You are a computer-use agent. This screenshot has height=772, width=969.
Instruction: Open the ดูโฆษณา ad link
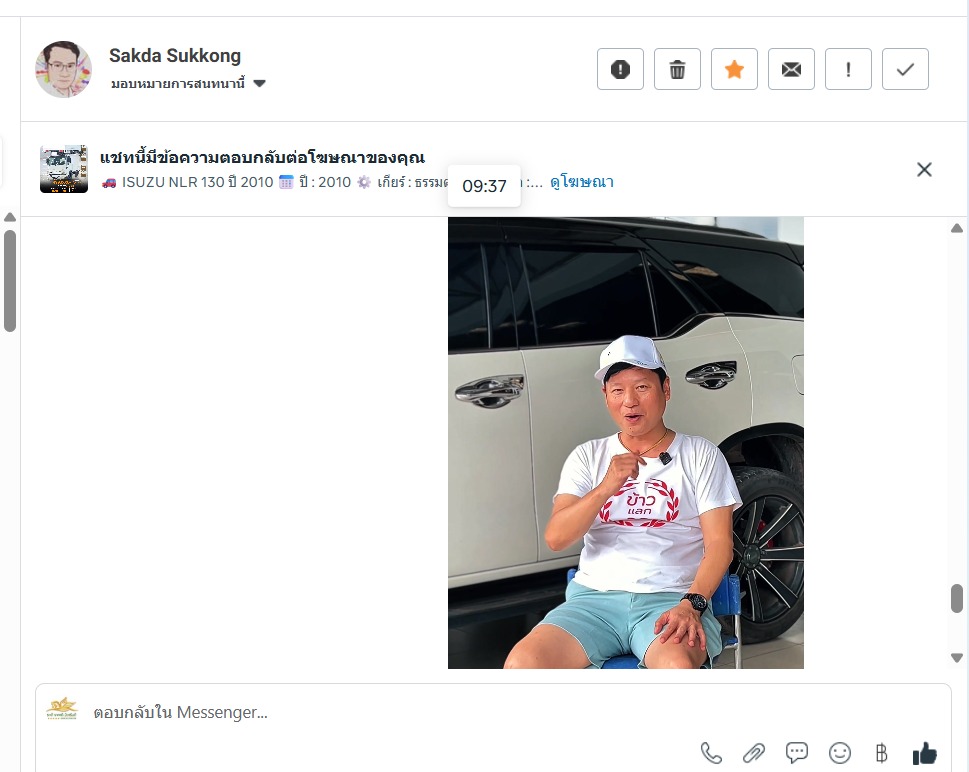click(582, 182)
